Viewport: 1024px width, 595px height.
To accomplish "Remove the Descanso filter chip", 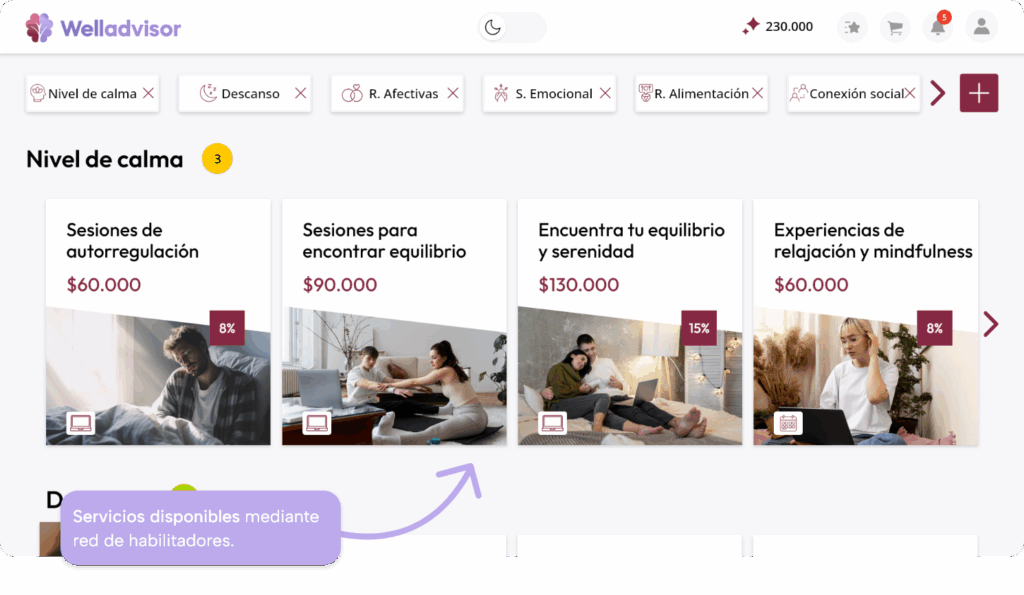I will coord(300,93).
